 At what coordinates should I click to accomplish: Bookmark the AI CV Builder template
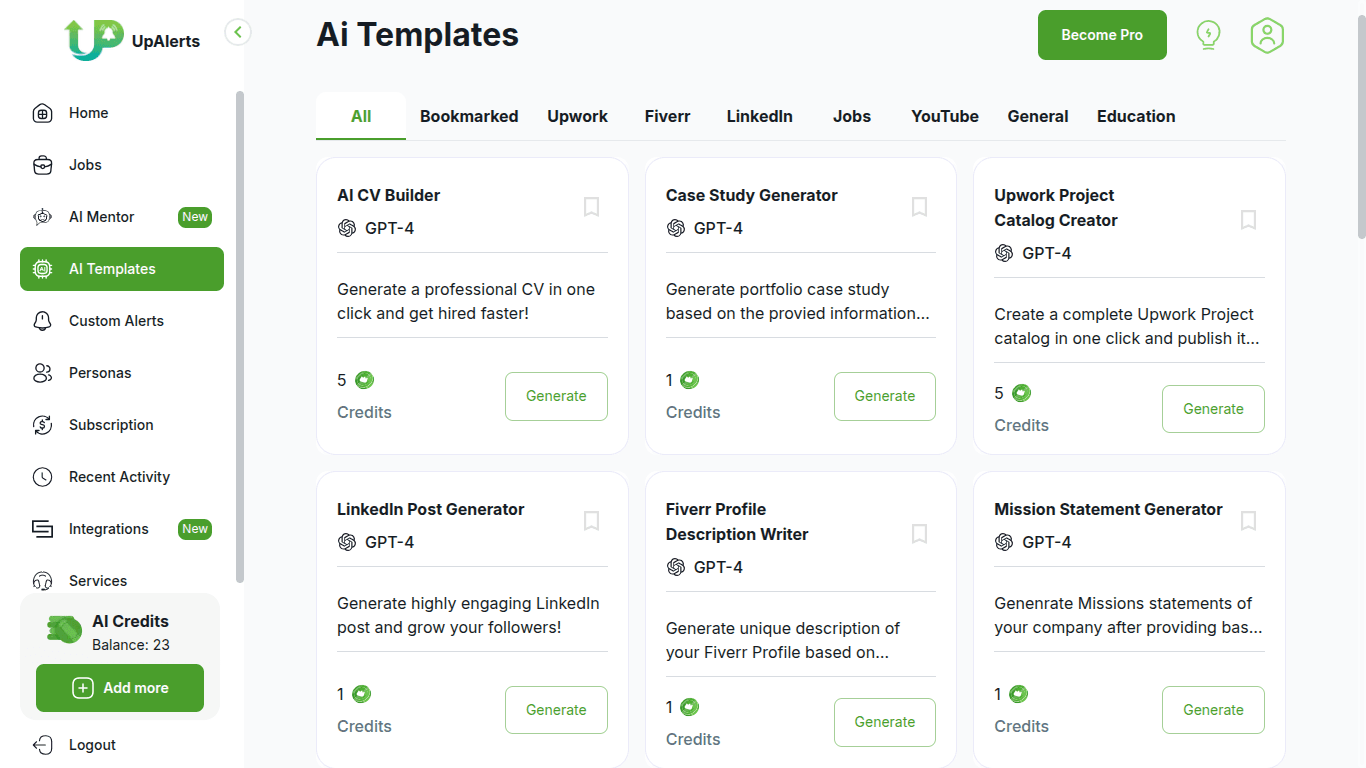tap(591, 207)
